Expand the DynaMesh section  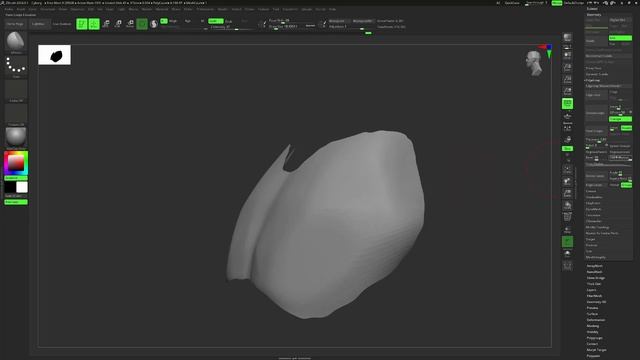pyautogui.click(x=593, y=209)
